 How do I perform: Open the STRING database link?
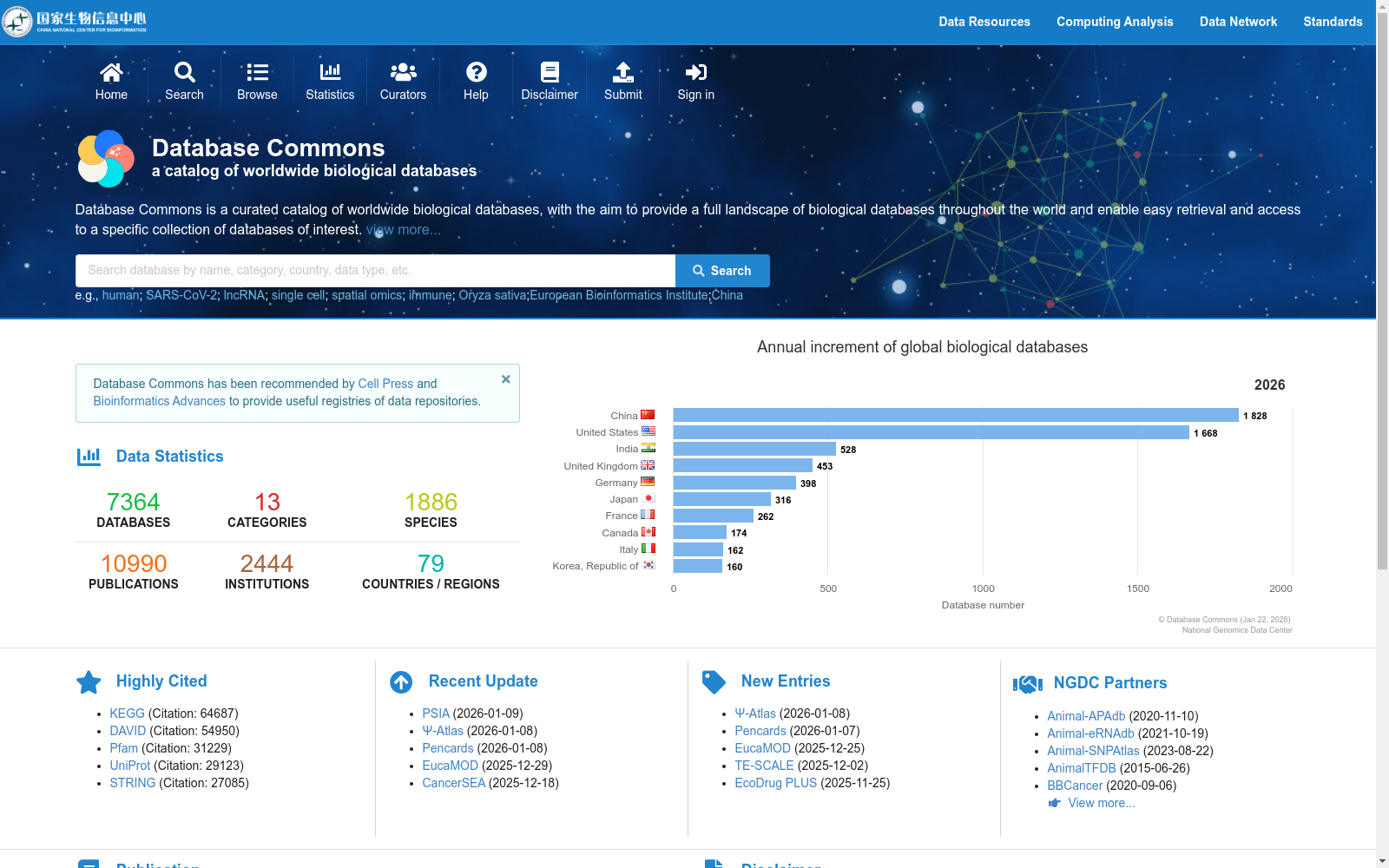coord(133,783)
